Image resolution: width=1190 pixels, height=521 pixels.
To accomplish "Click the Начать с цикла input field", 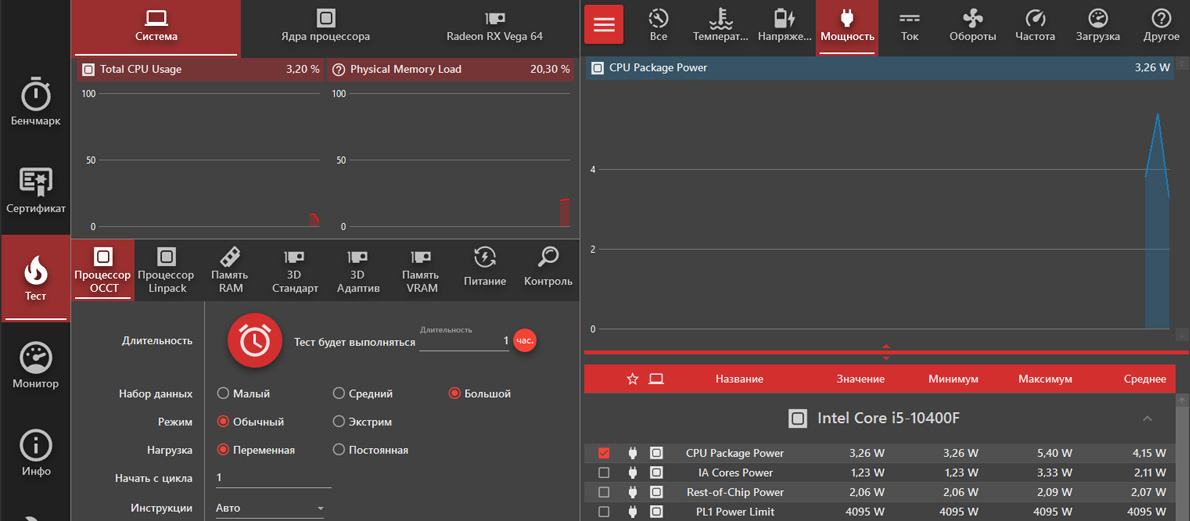I will (273, 478).
